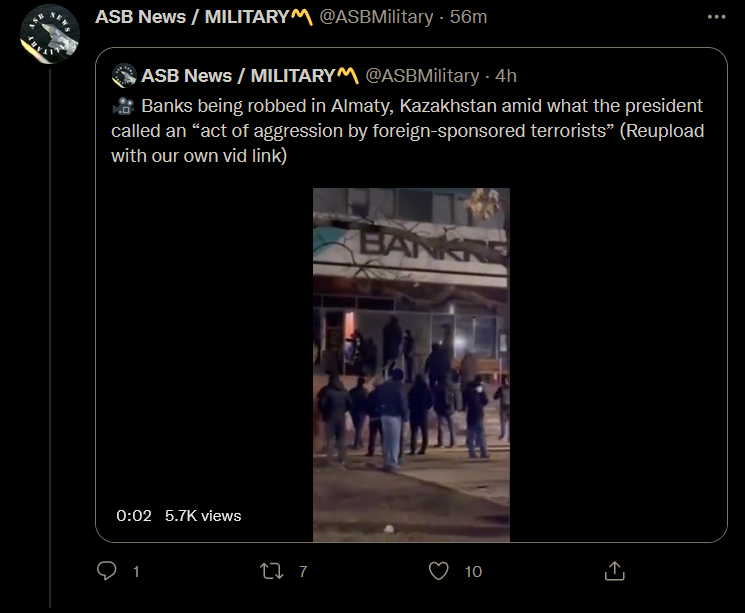
Task: Click the large ASB News profile avatar
Action: 50,37
